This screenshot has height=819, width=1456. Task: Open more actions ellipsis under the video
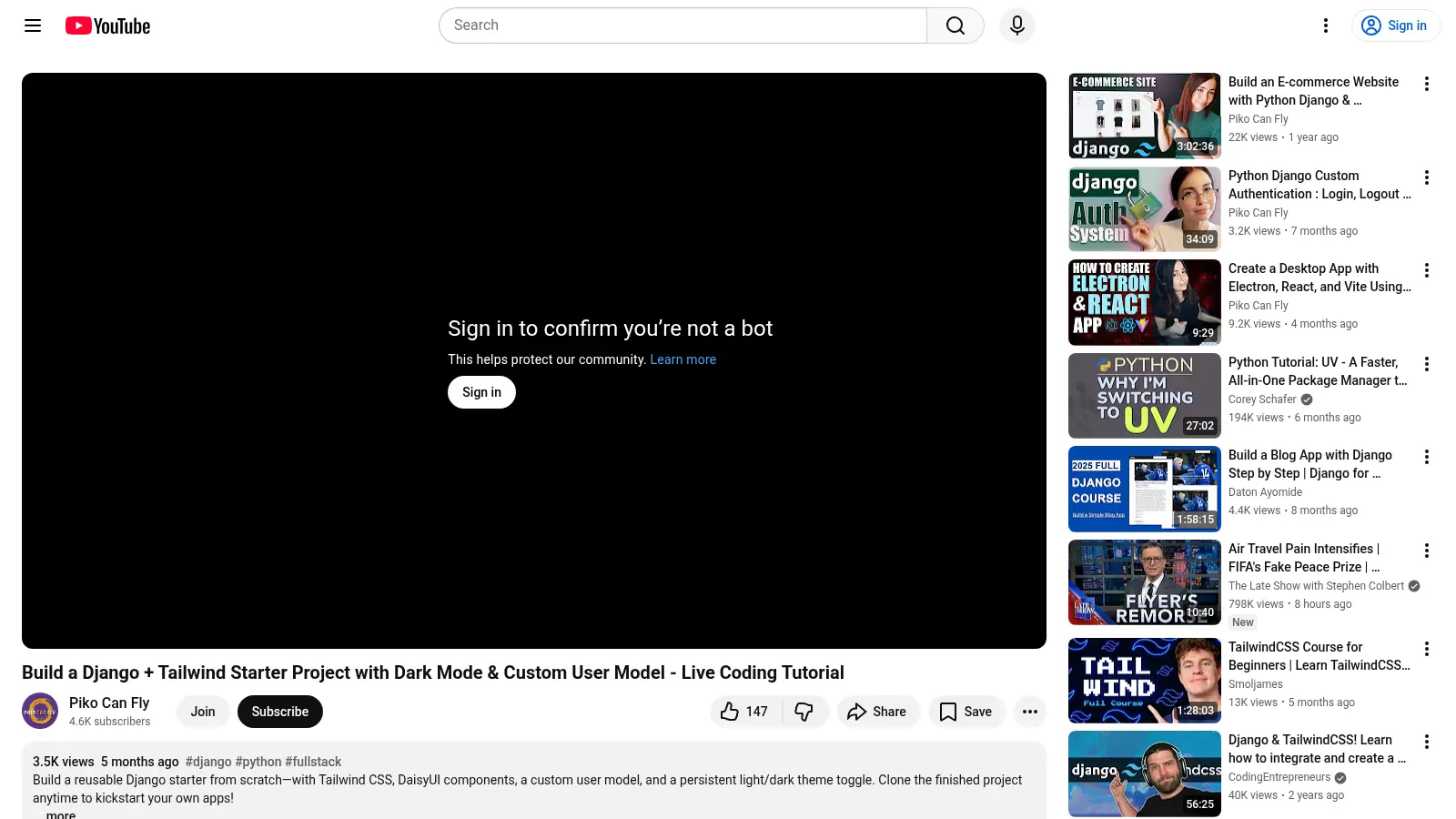1030,712
